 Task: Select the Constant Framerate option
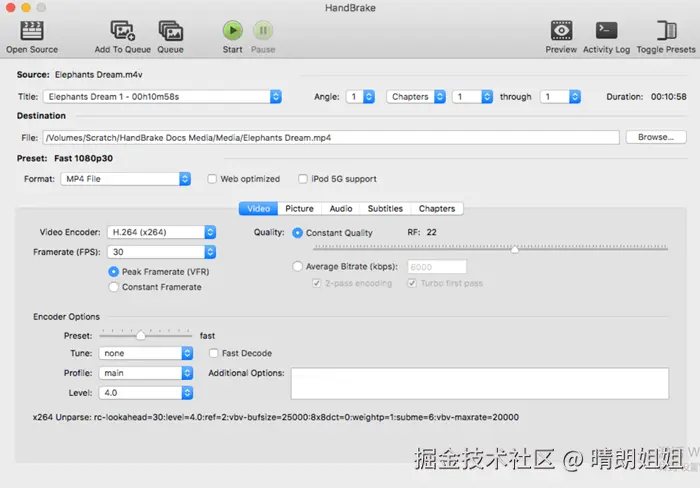pos(113,287)
